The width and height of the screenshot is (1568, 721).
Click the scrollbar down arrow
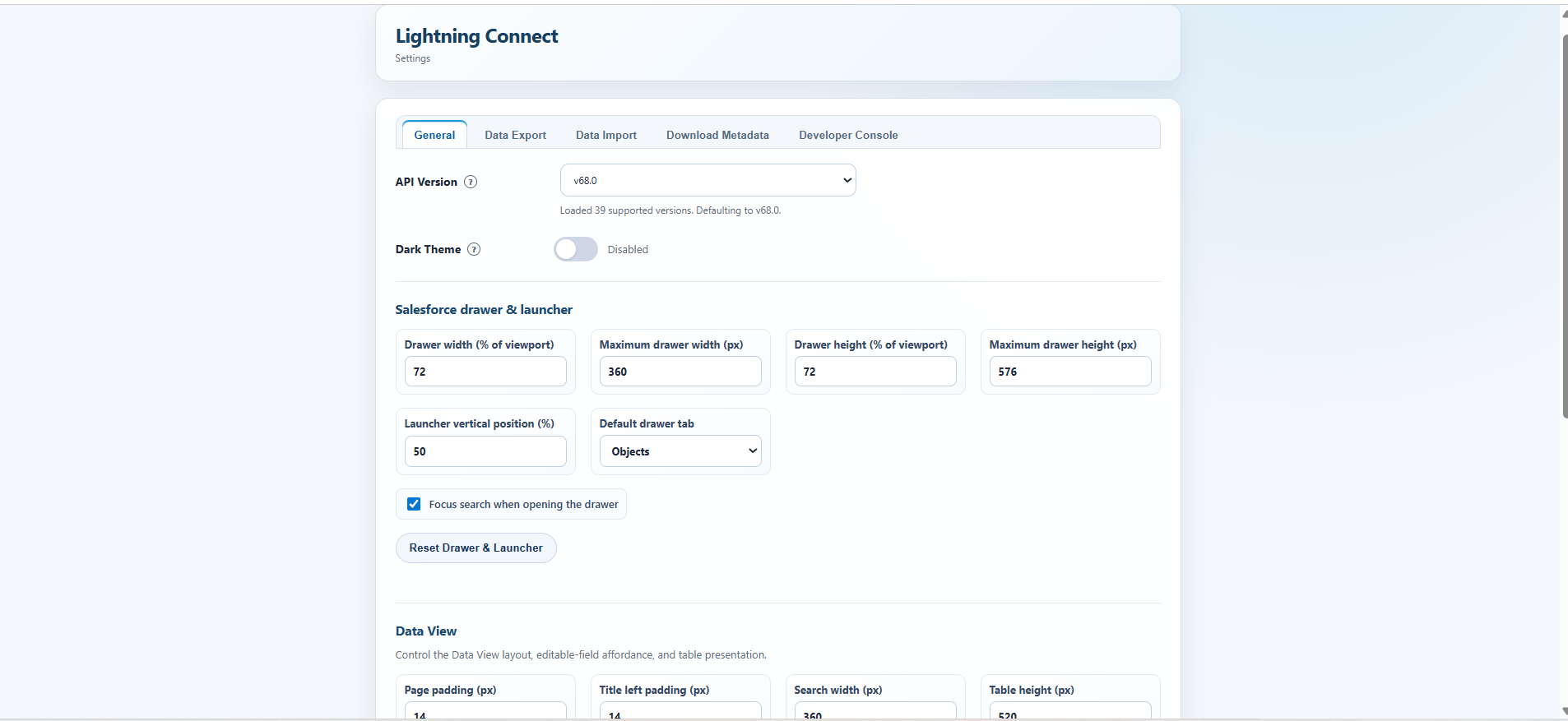point(1564,711)
